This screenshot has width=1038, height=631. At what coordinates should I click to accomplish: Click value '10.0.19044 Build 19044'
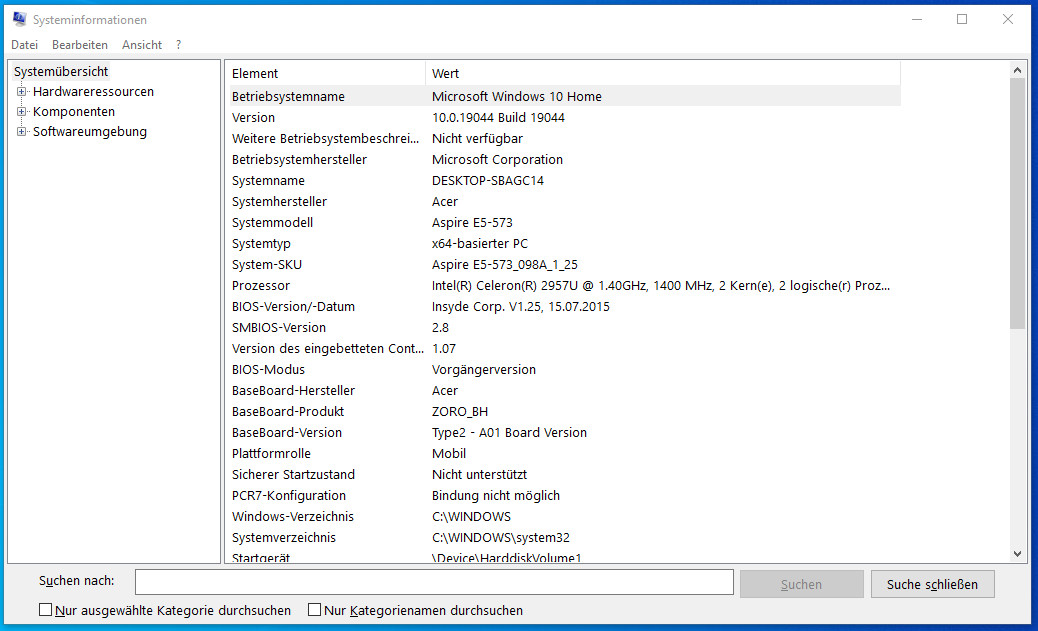(498, 117)
